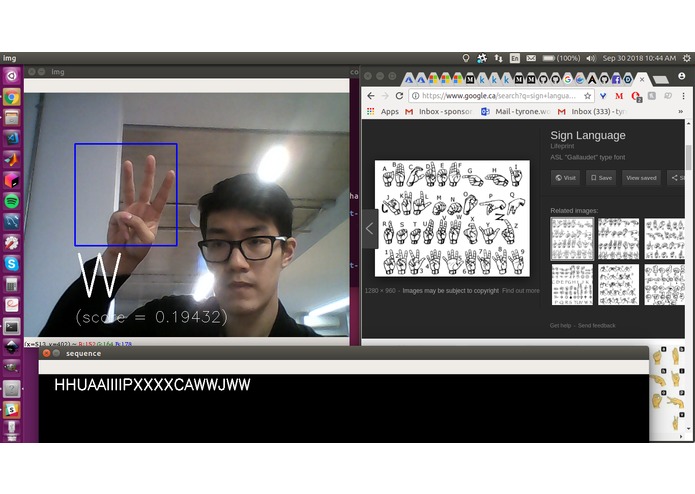Open the volume indicator in top panel
The width and height of the screenshot is (695, 494).
point(591,58)
